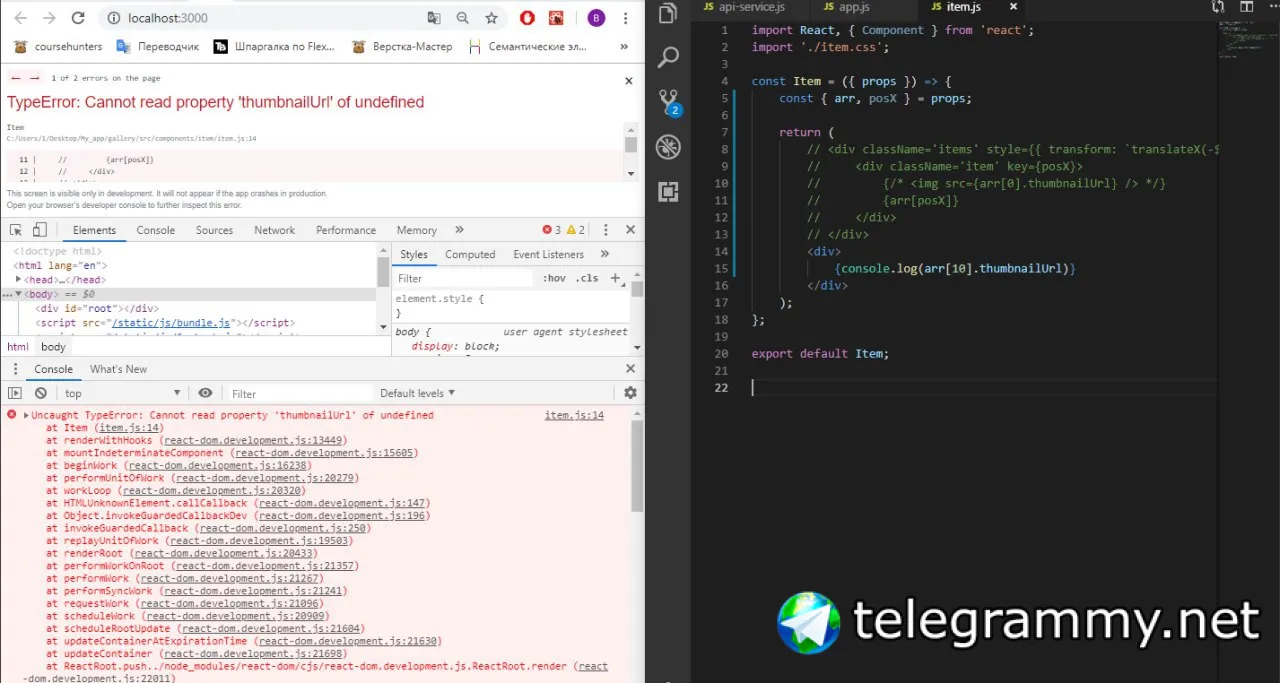Select the Styles tab

(x=414, y=254)
